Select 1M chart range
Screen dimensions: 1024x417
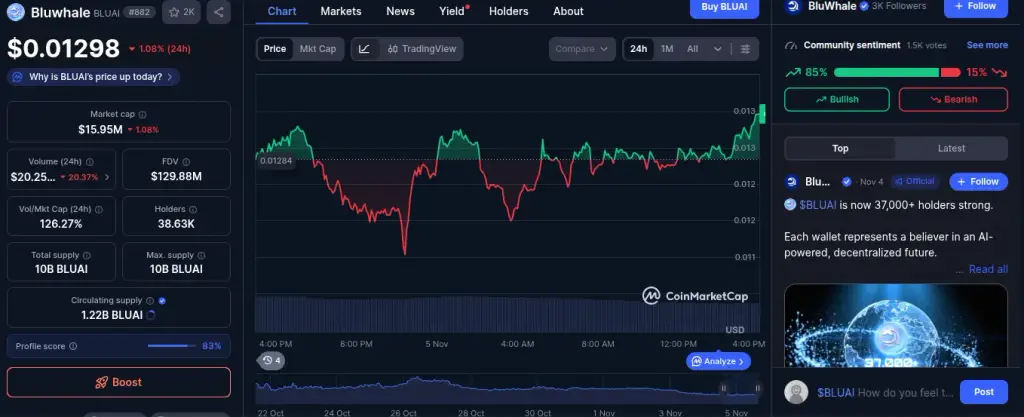667,49
